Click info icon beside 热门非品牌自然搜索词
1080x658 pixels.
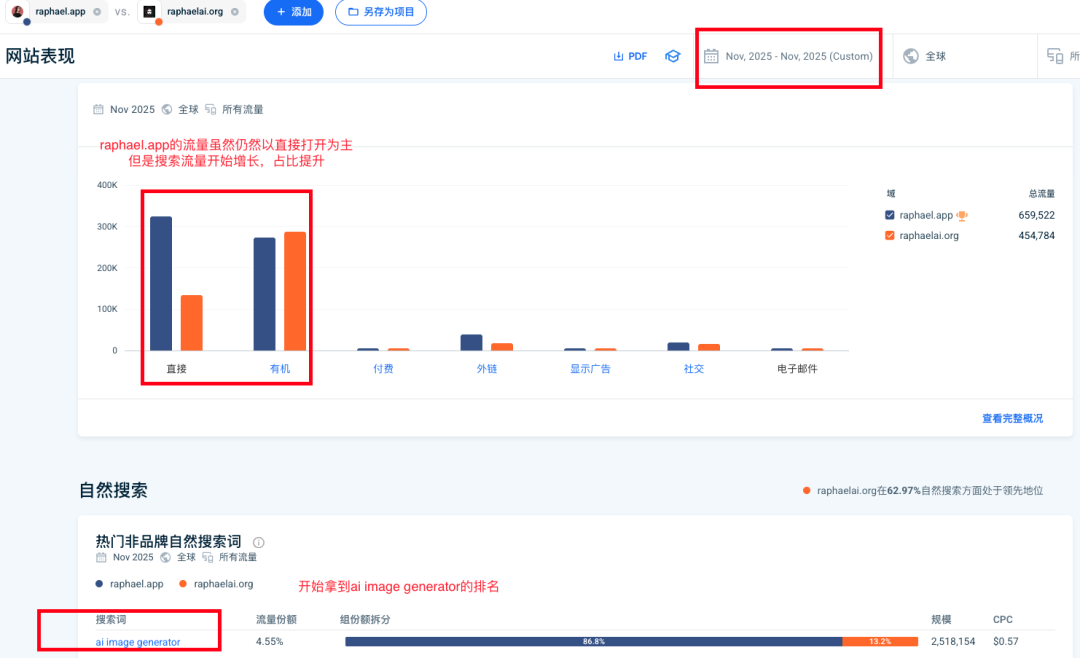[x=258, y=542]
